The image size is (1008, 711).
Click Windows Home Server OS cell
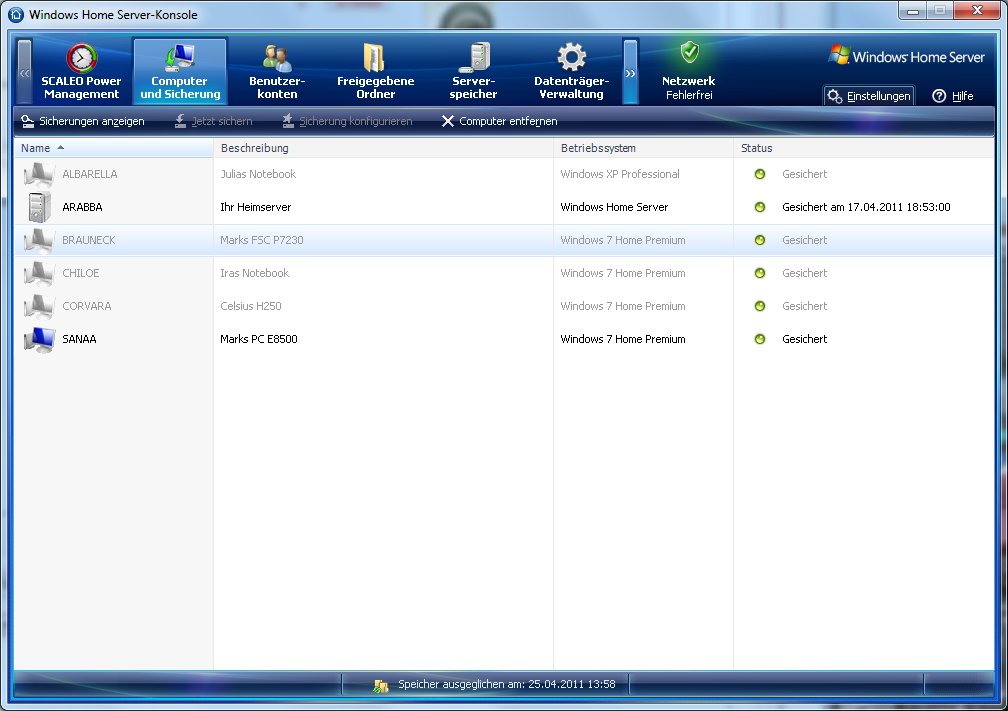coord(614,207)
